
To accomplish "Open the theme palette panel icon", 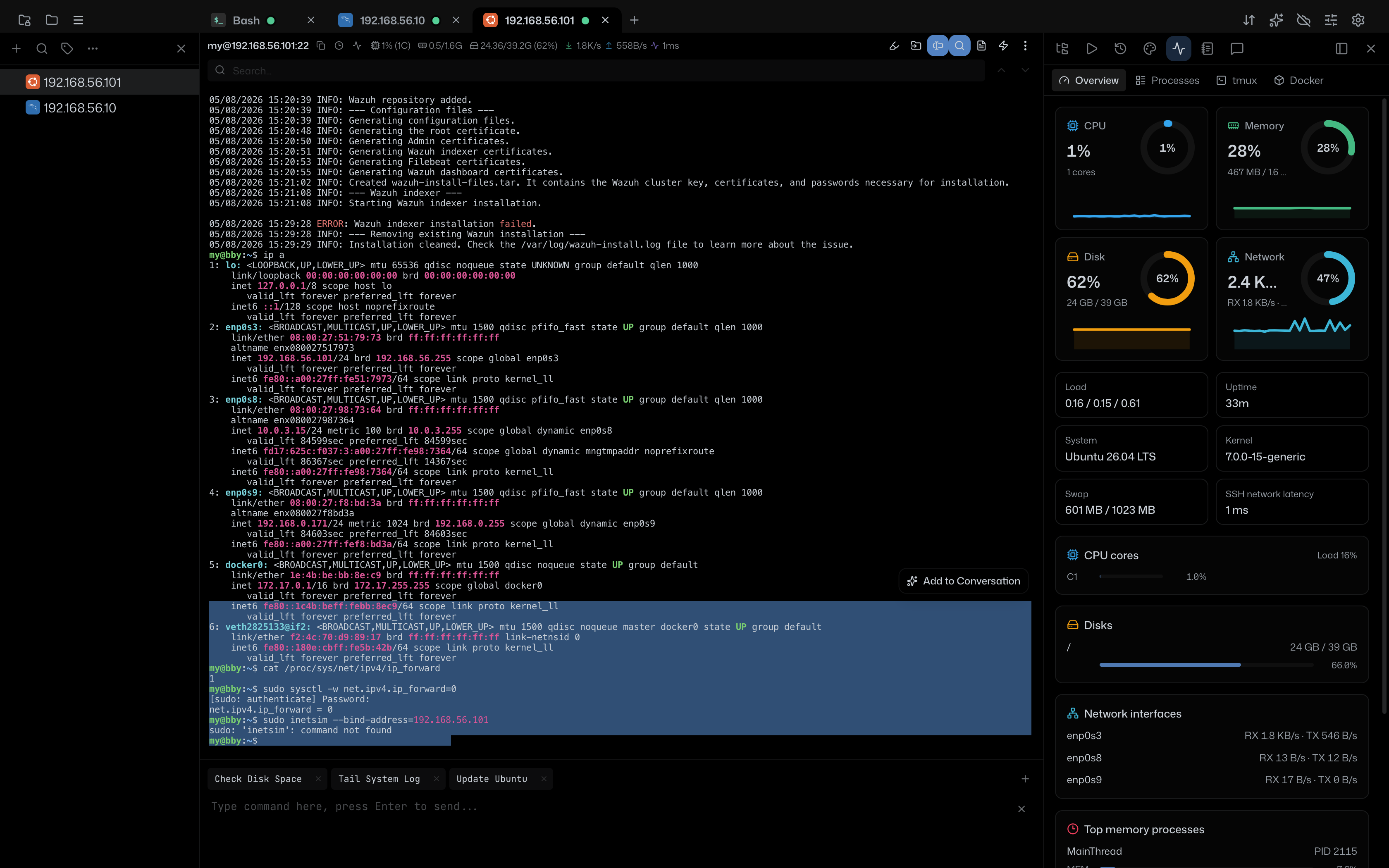I will pos(1150,49).
